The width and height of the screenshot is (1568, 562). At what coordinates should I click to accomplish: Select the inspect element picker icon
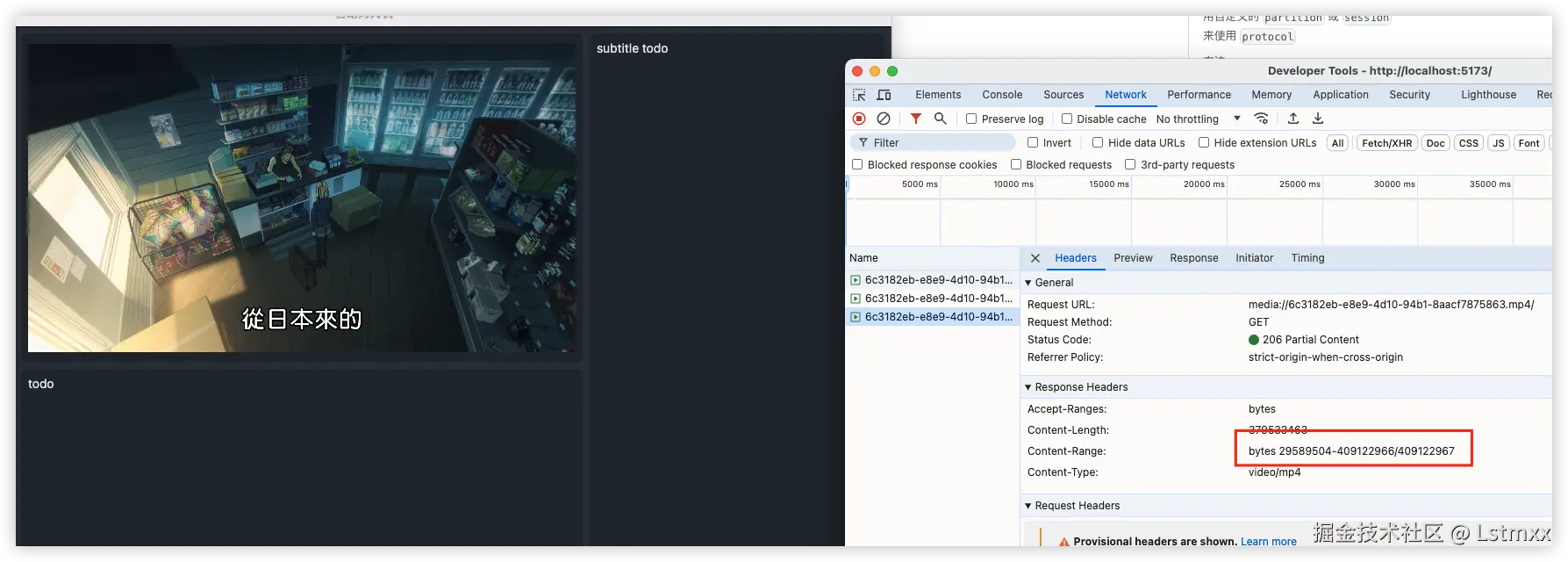click(x=859, y=95)
